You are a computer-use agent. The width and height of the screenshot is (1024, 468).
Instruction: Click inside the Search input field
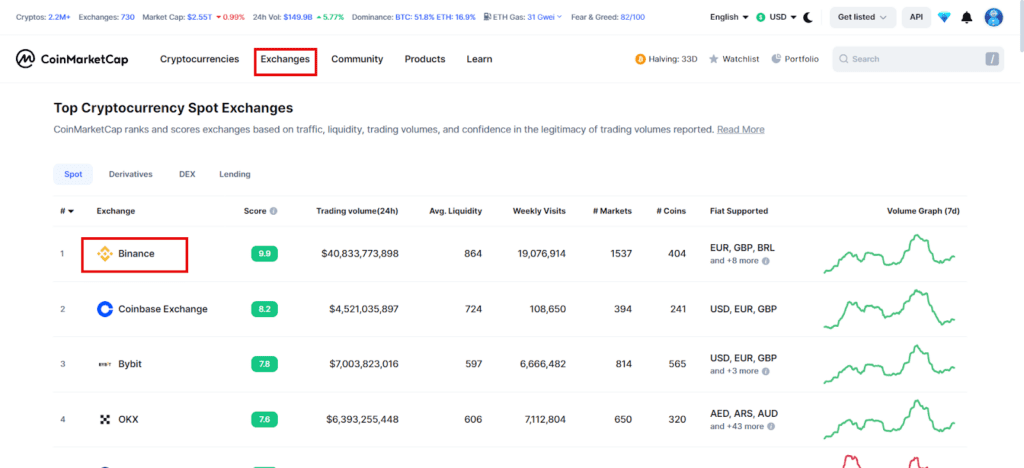(x=918, y=59)
